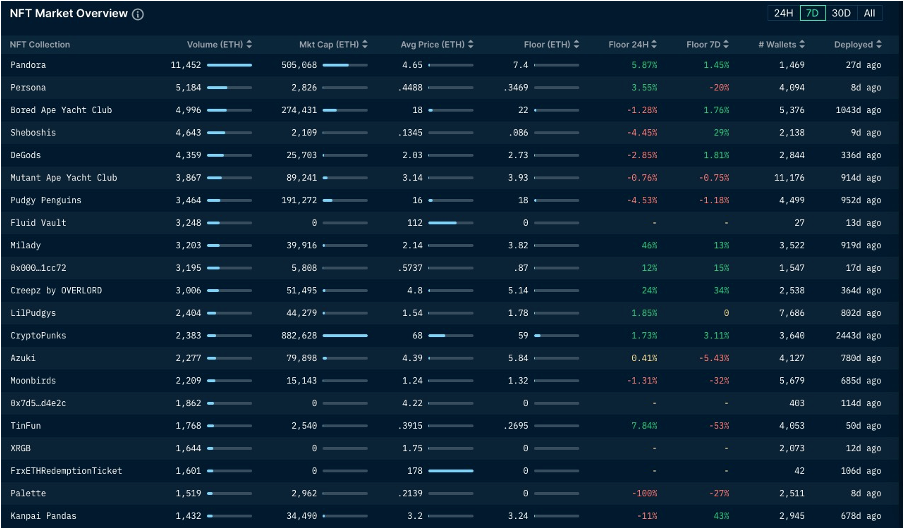
Task: Open the Pudgy Penguins collection
Action: [x=46, y=200]
